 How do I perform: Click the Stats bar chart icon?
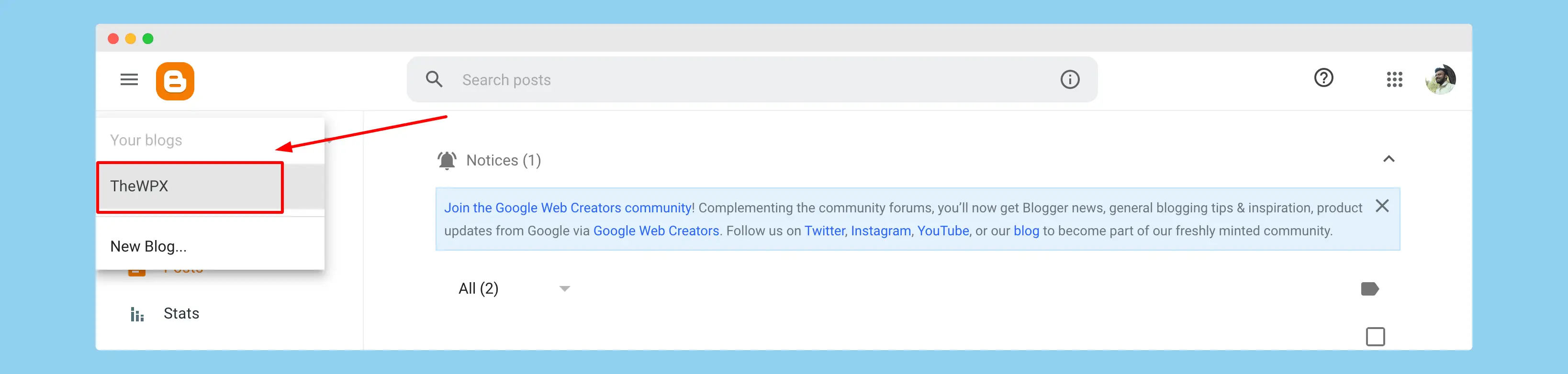[137, 314]
